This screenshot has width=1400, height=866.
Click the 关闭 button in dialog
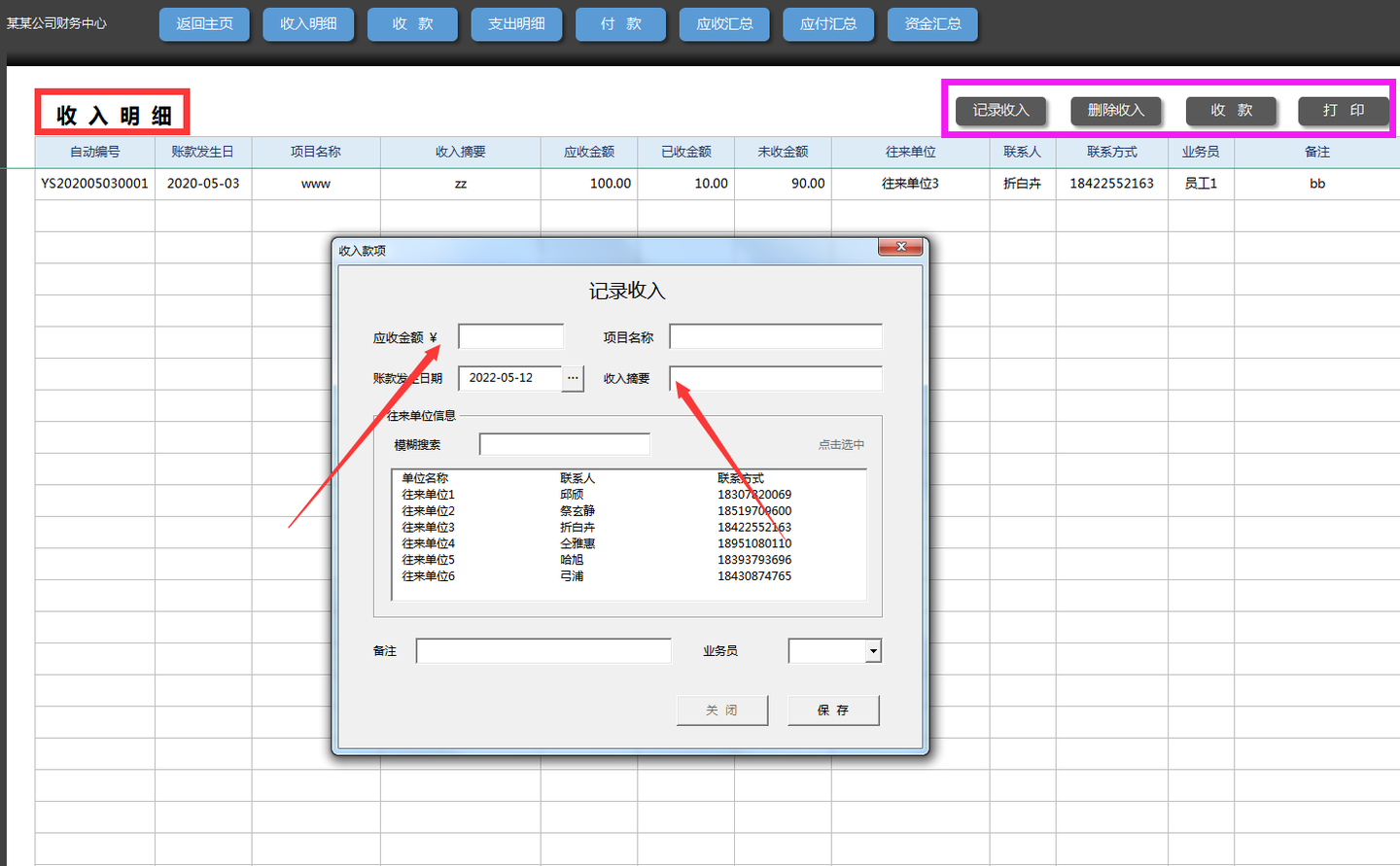point(722,710)
